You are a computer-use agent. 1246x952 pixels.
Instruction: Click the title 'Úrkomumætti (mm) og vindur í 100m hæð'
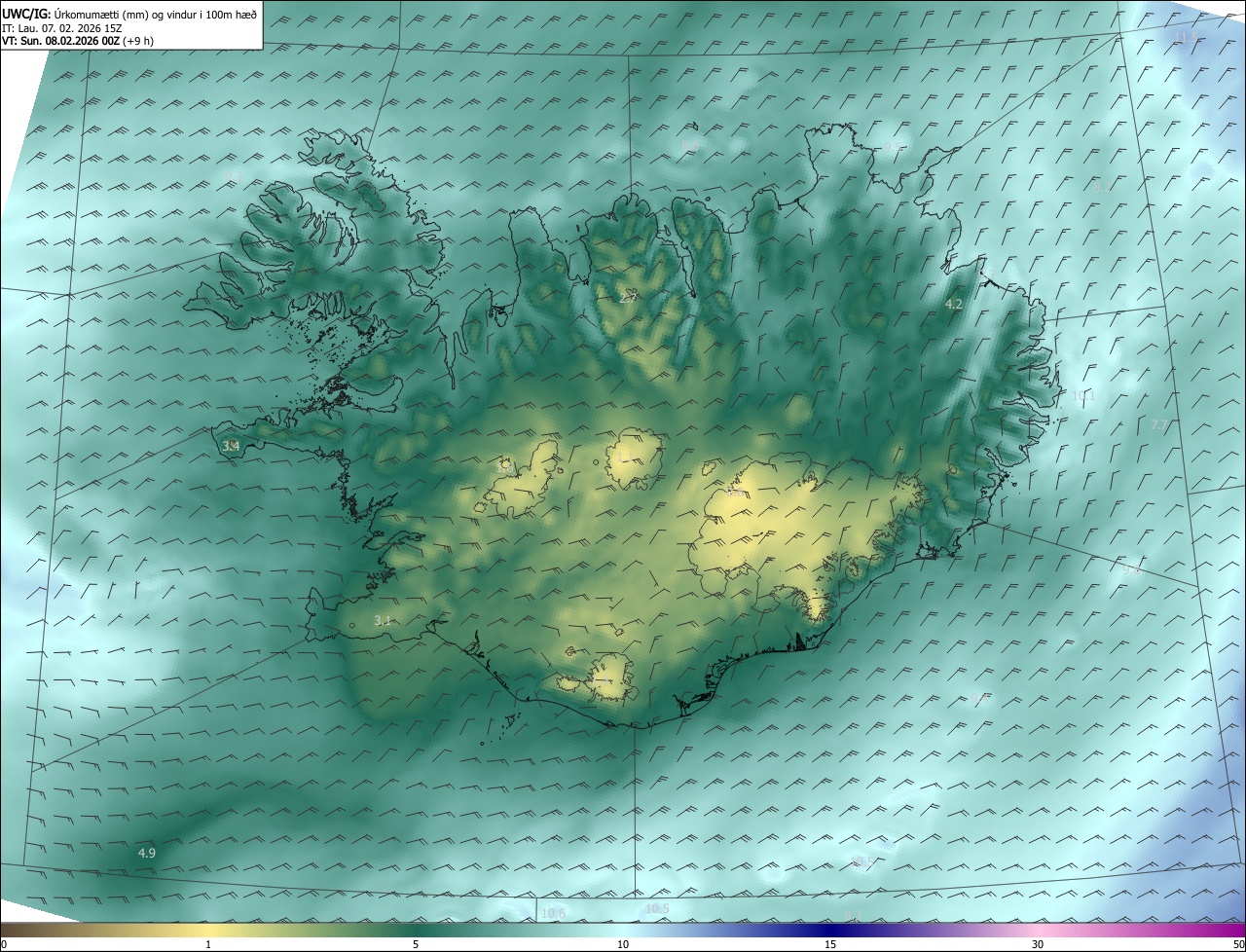tap(156, 14)
